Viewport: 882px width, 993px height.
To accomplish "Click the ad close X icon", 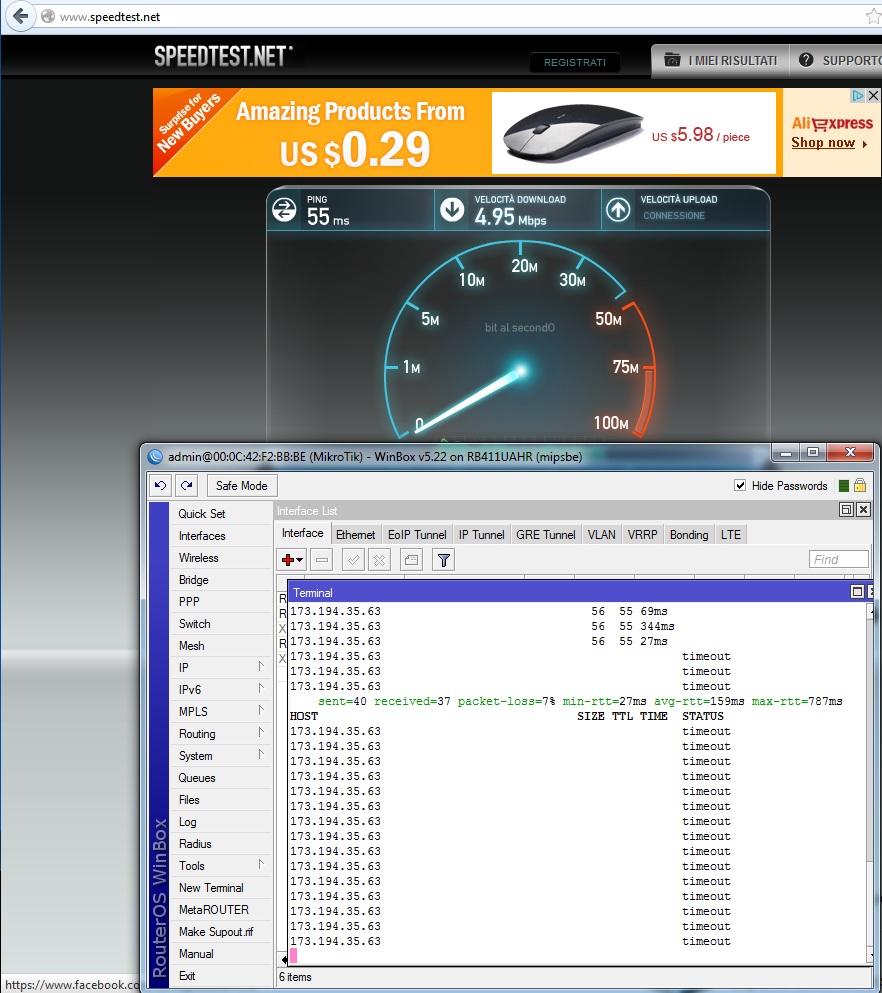I will coord(873,96).
